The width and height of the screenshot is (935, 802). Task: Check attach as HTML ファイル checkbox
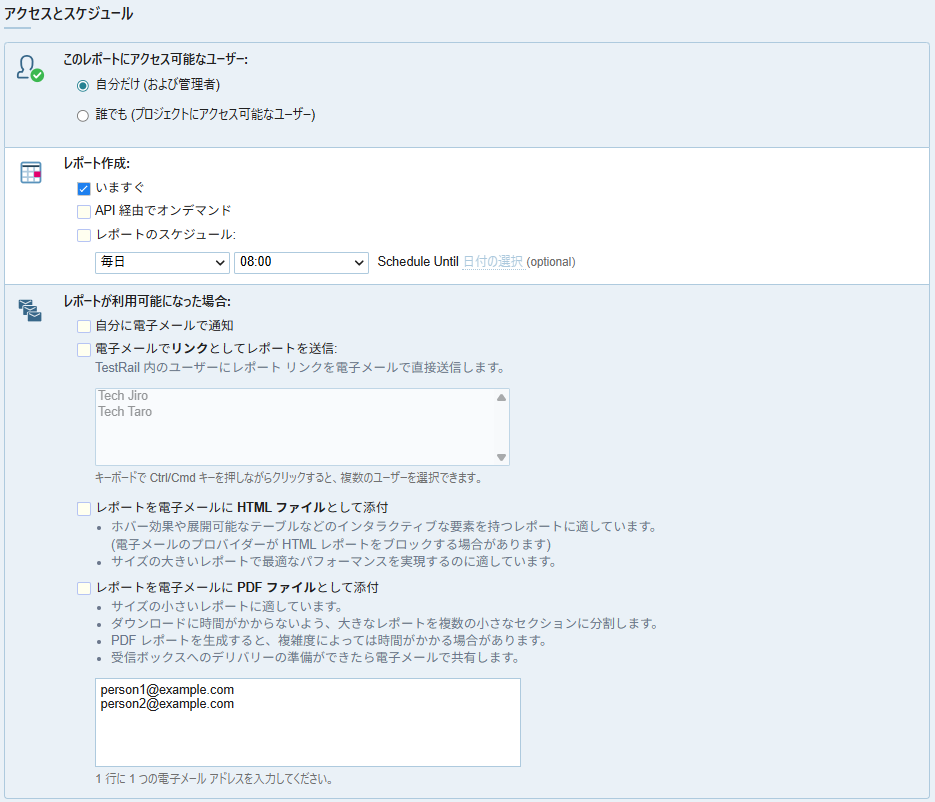[x=84, y=509]
